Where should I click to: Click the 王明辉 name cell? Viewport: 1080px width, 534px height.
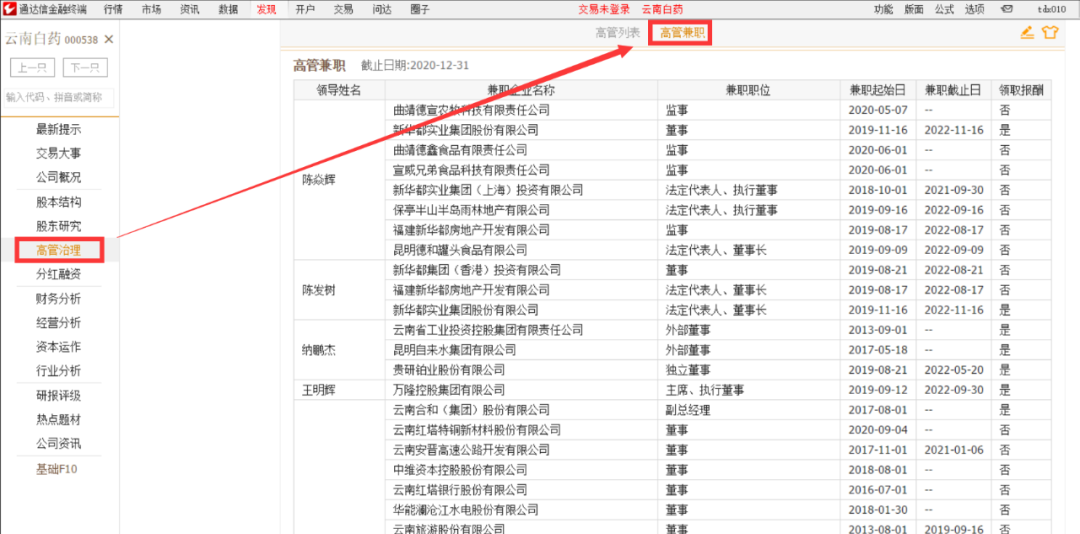click(340, 390)
